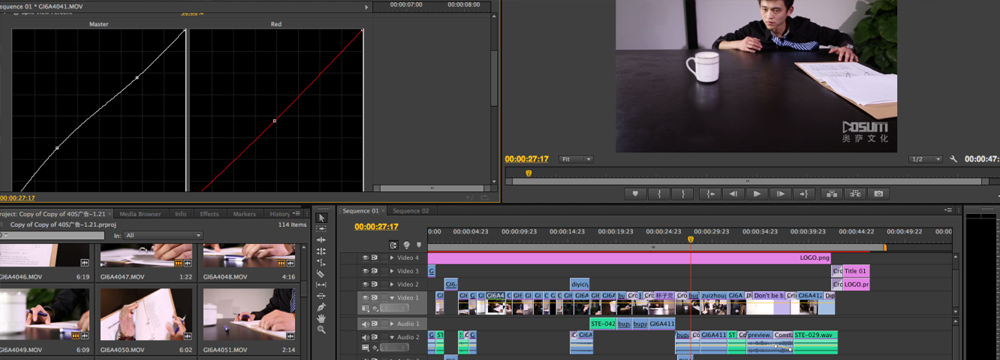Select GI6A4050.MOV thumbnail in project

coord(146,314)
